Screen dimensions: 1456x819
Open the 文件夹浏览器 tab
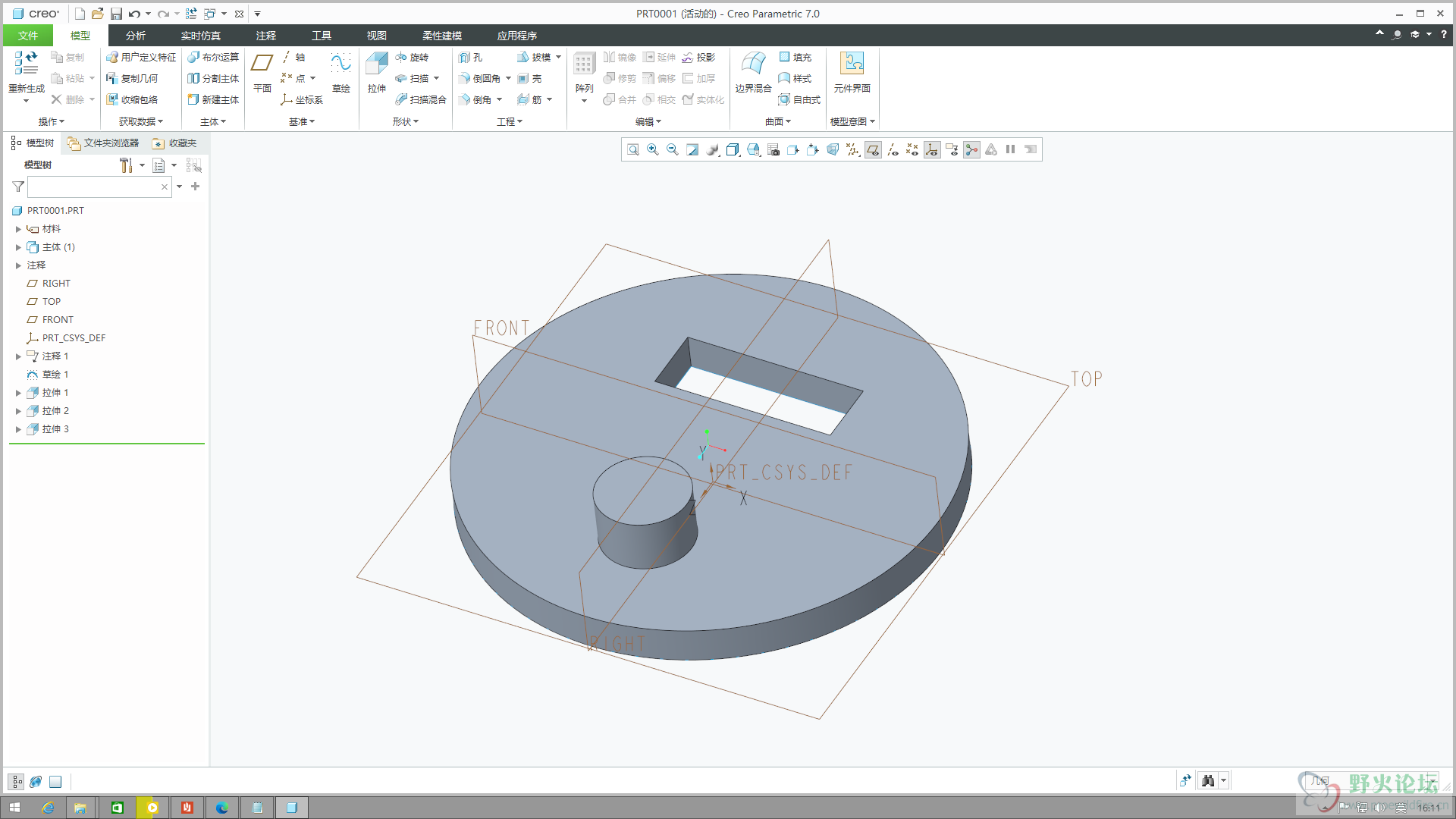103,143
